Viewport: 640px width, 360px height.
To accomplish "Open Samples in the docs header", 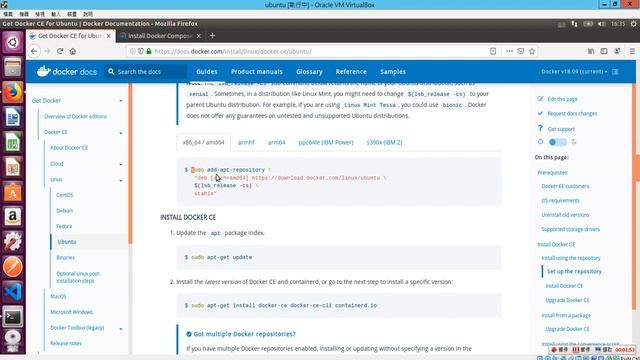I will [393, 71].
